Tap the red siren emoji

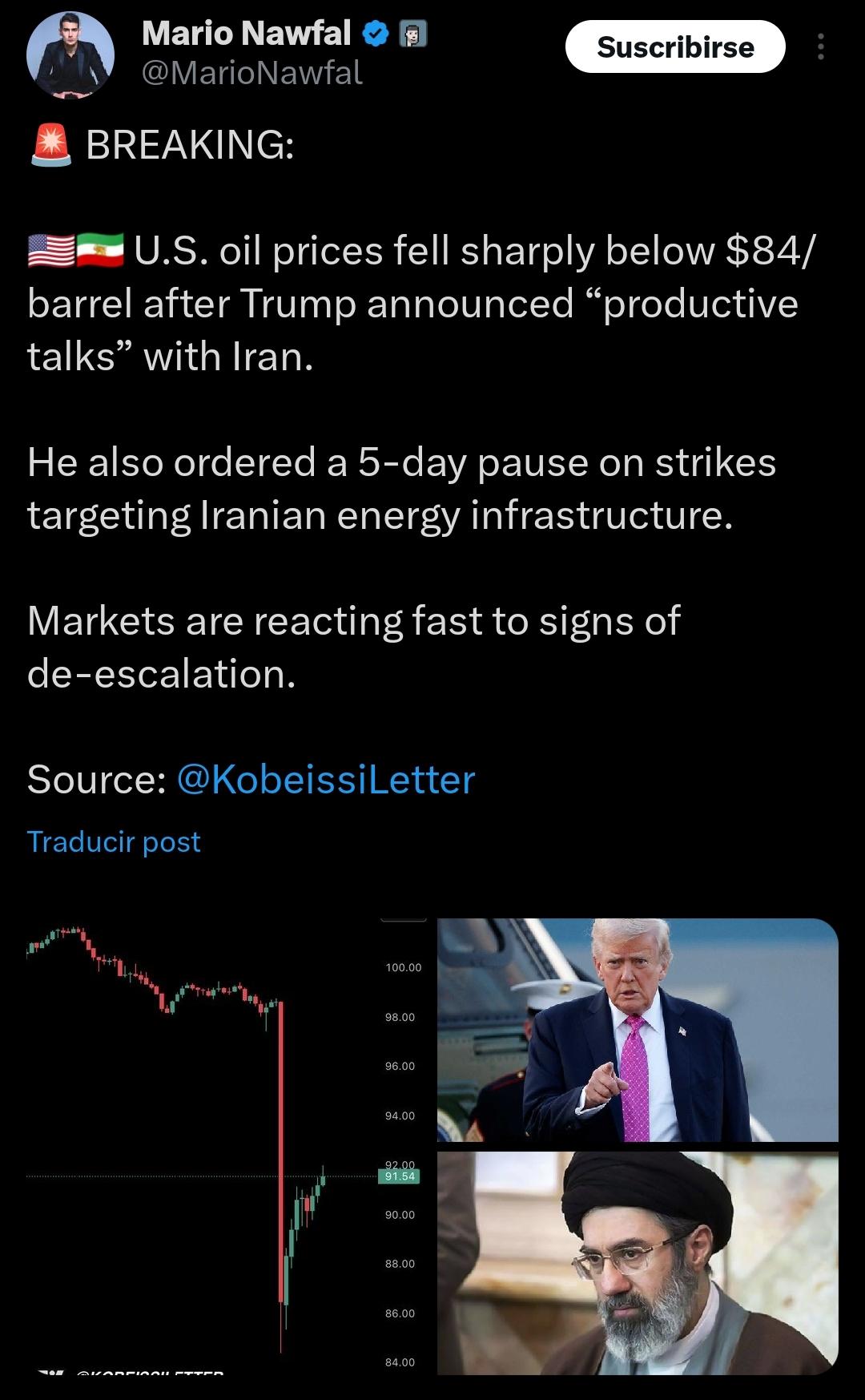click(x=50, y=146)
